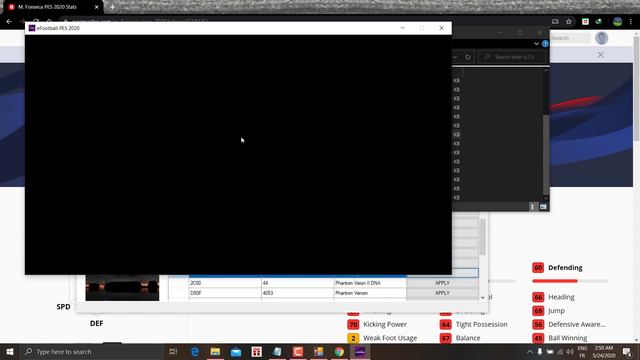
Task: Click APPLY for Phantom Venom
Action: pos(442,293)
